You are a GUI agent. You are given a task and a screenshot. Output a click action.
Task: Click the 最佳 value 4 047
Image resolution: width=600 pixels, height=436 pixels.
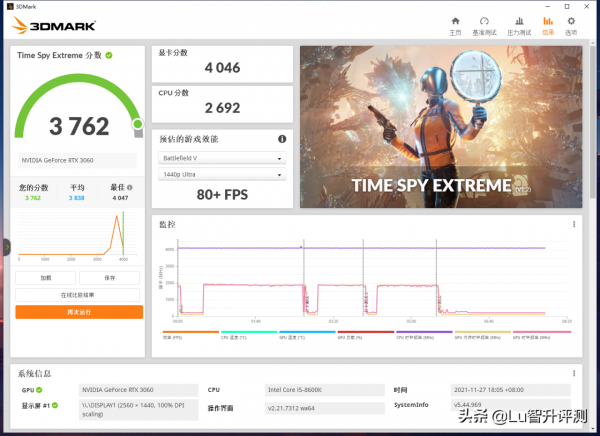[x=120, y=198]
